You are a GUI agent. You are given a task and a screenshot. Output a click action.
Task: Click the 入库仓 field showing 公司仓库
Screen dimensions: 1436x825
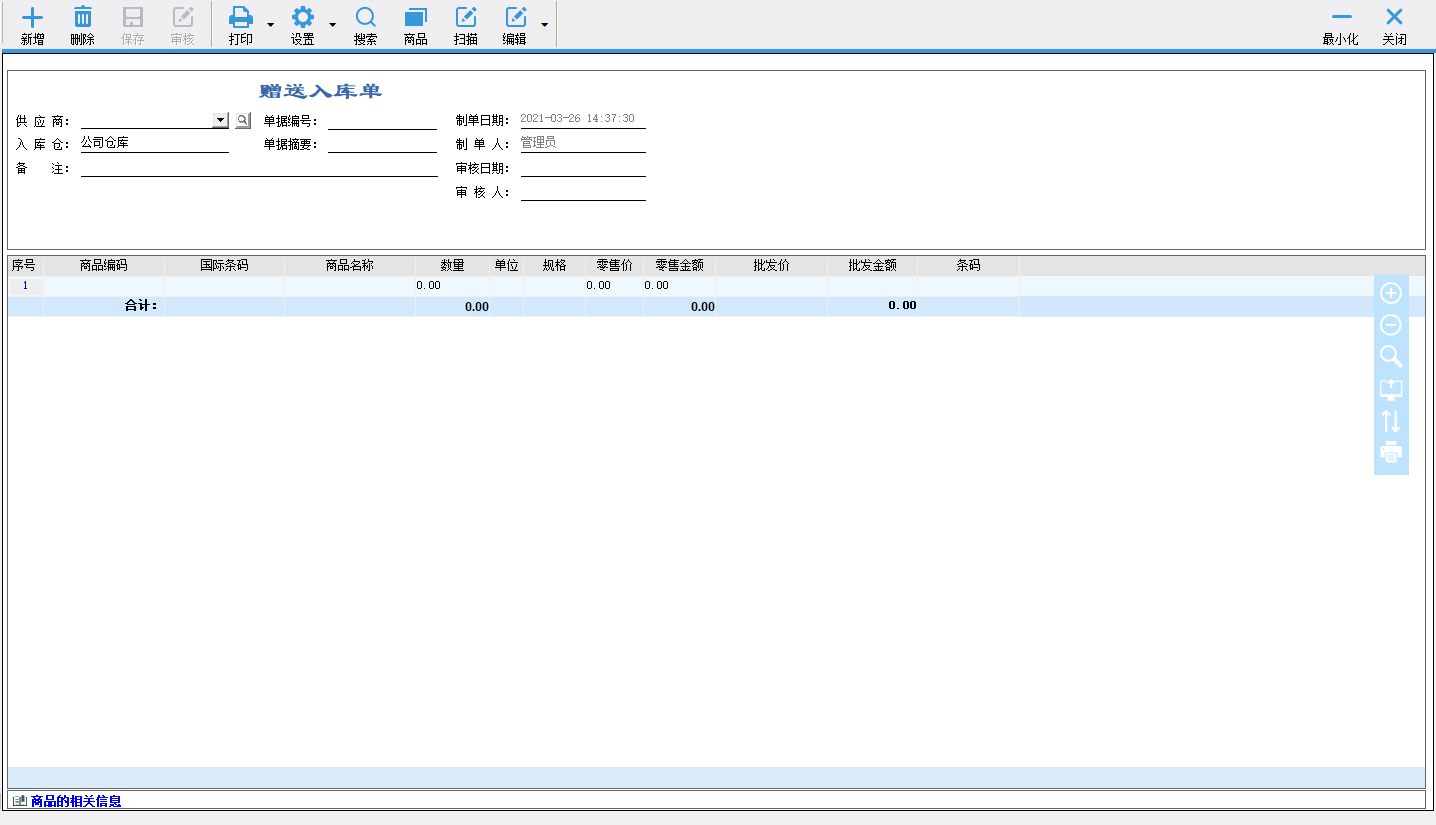tap(155, 143)
